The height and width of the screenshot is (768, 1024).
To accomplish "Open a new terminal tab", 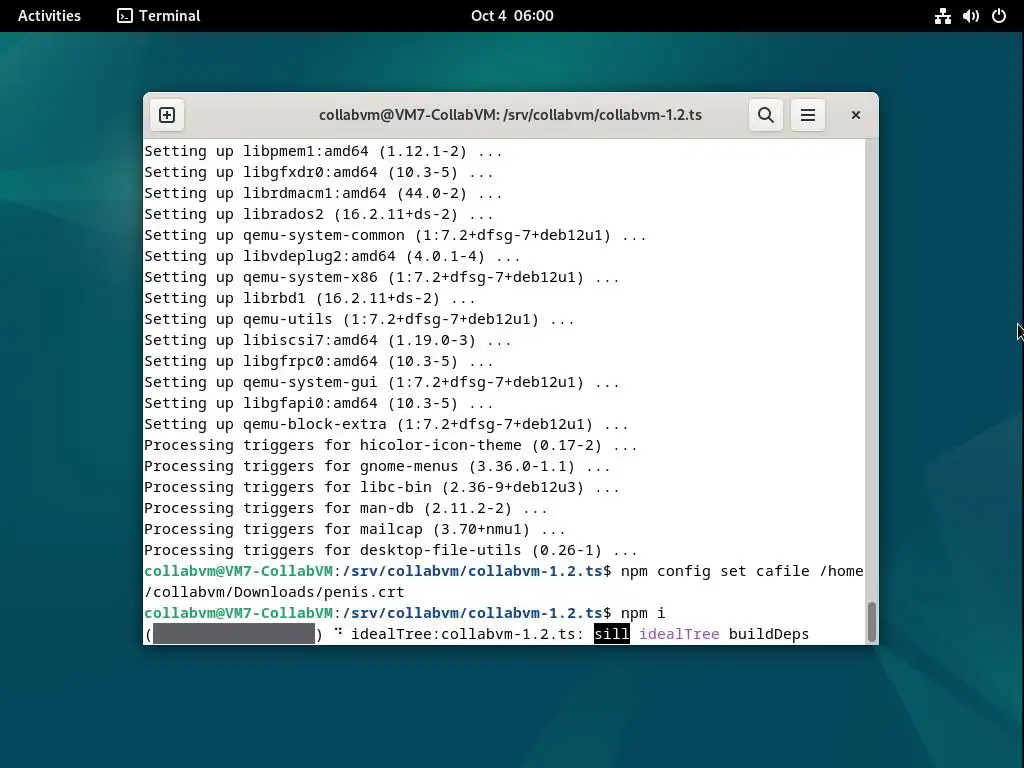I will [167, 115].
